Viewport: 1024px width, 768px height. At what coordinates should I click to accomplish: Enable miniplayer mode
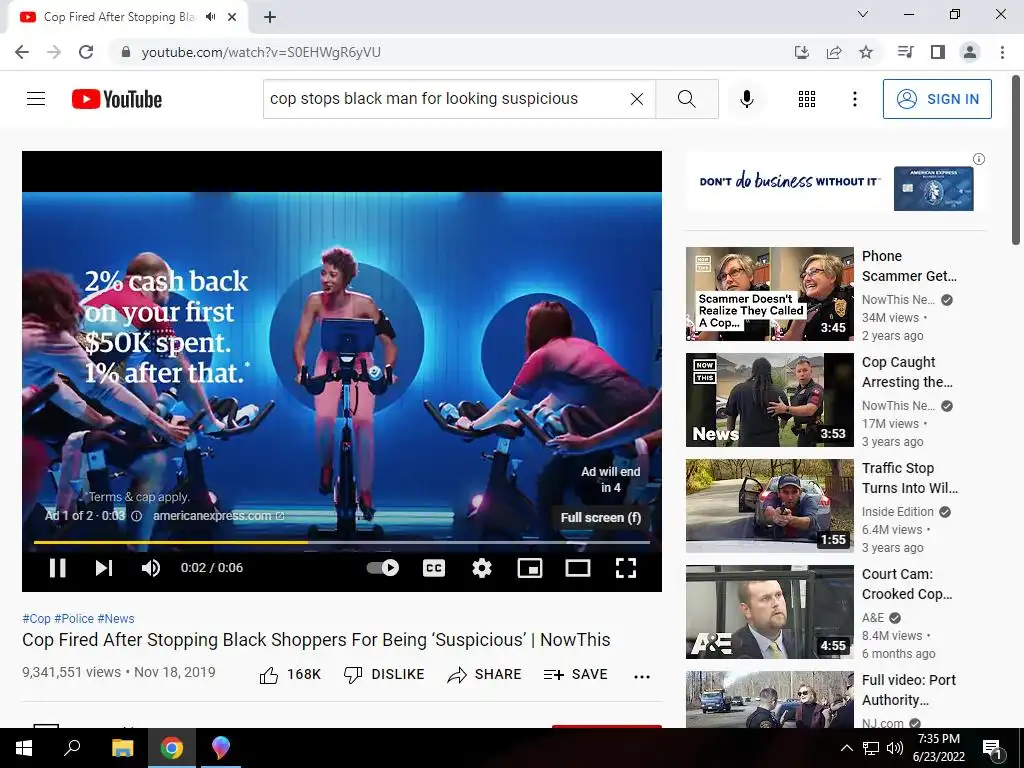(x=530, y=568)
